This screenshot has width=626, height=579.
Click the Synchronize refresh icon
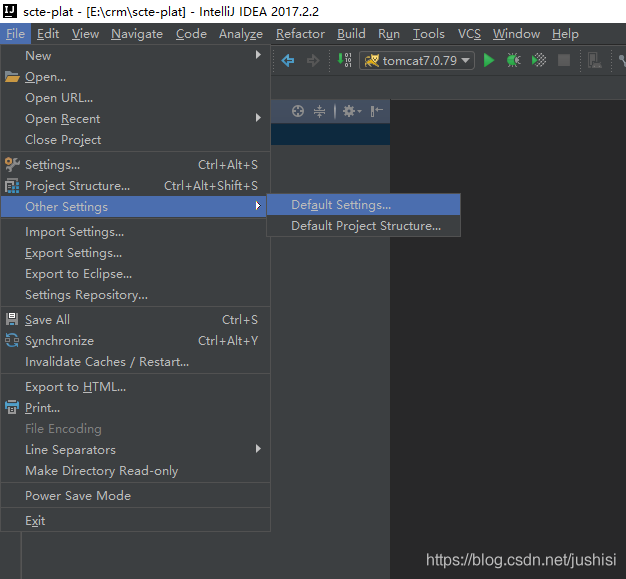tap(12, 341)
